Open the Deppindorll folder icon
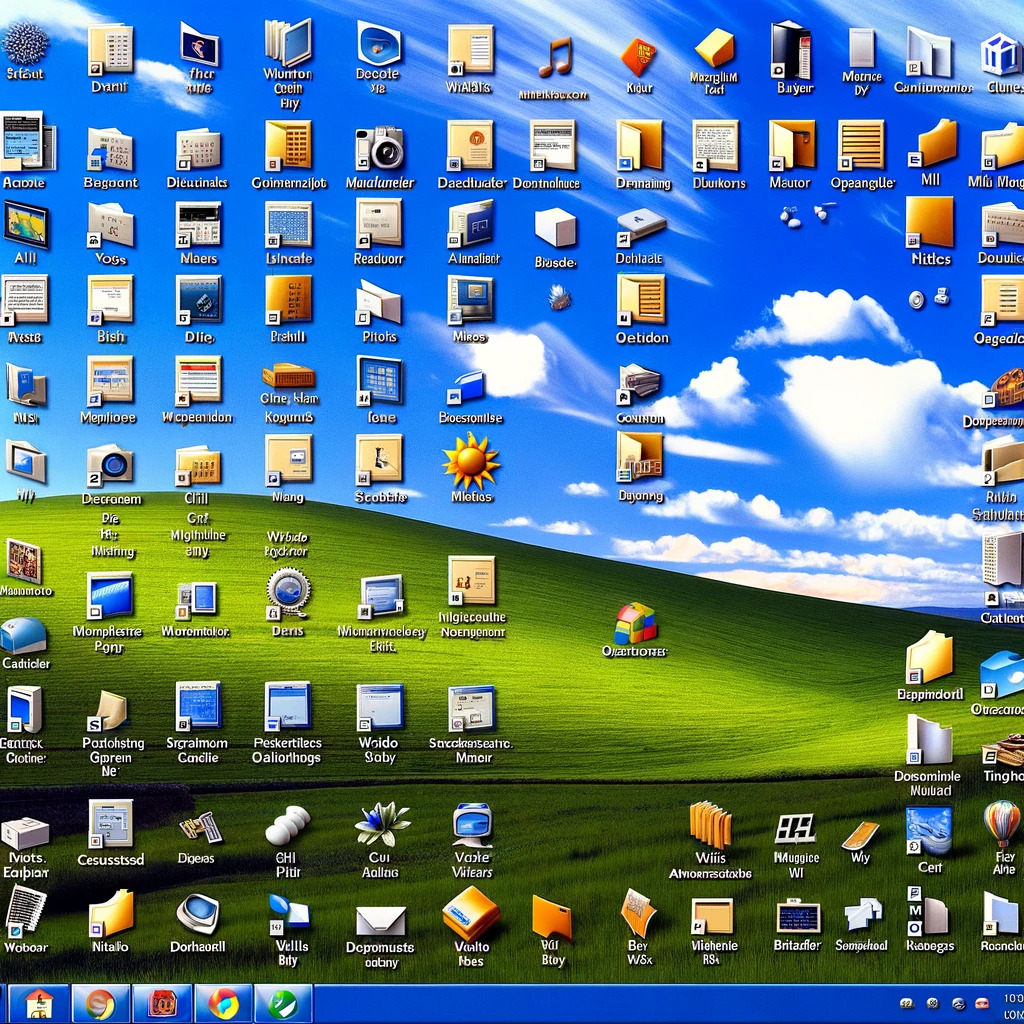This screenshot has width=1024, height=1024. pos(929,658)
